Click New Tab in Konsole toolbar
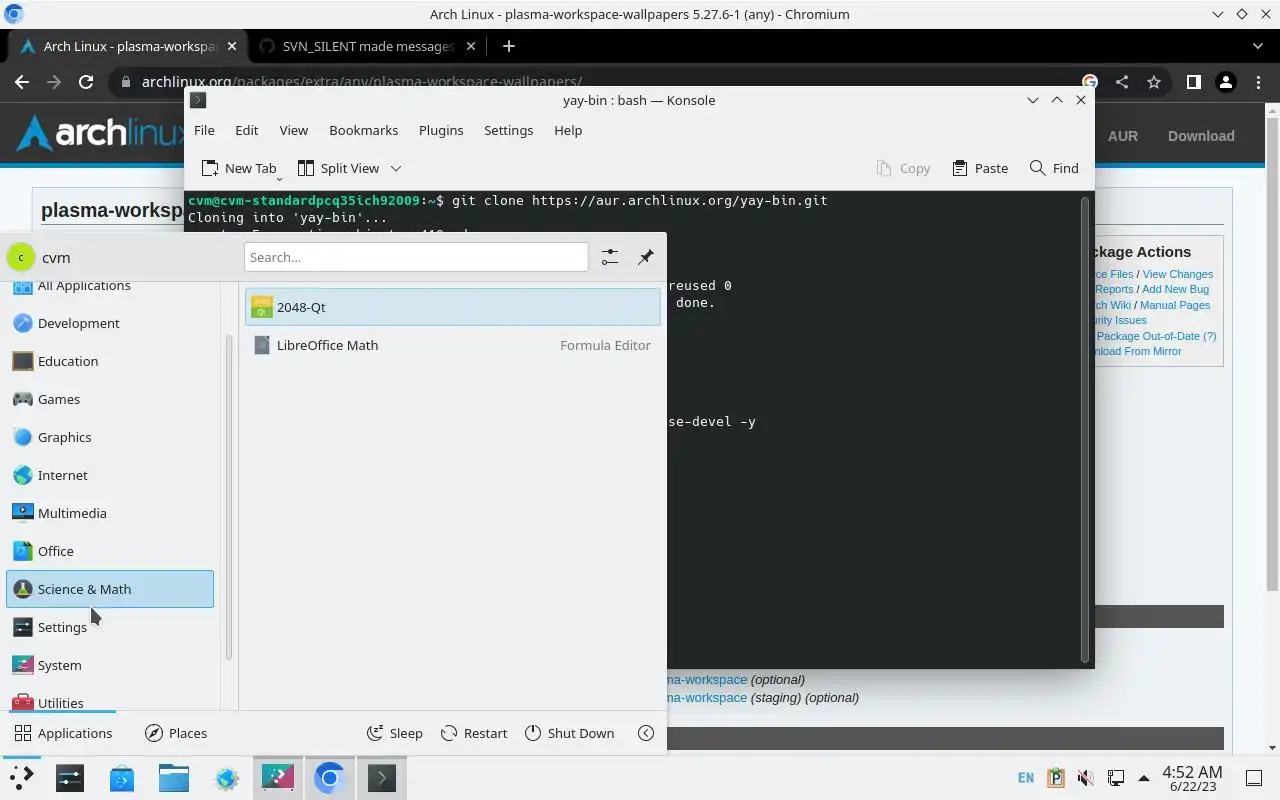 click(239, 168)
